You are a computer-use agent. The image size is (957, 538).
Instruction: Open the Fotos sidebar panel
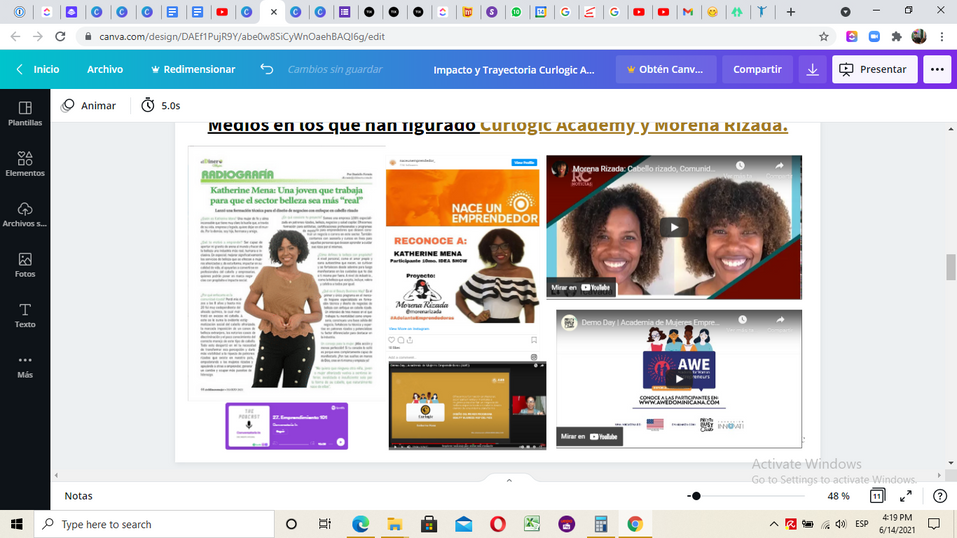click(25, 266)
